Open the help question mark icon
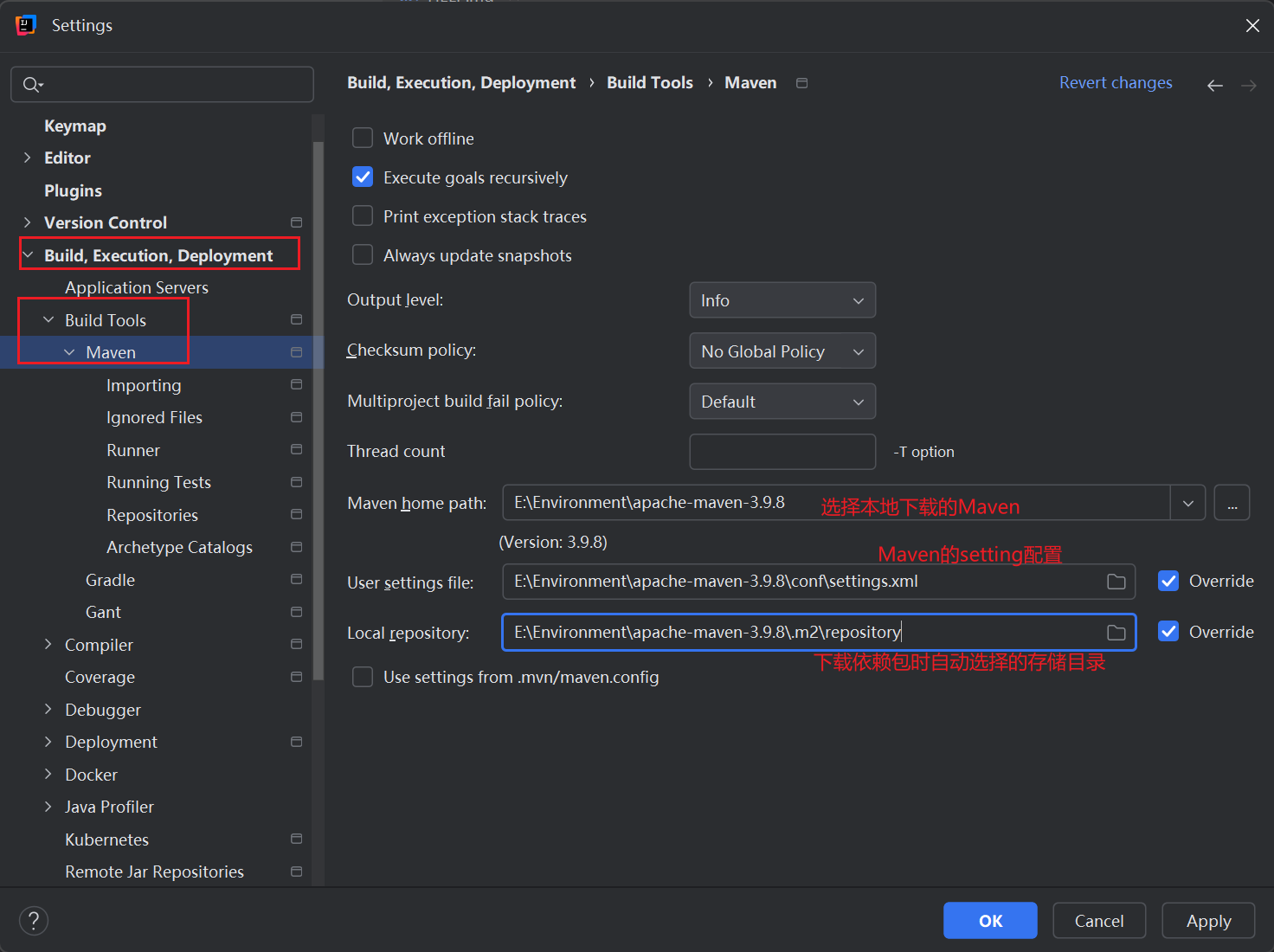Screen dimensions: 1274x952 click(34, 921)
